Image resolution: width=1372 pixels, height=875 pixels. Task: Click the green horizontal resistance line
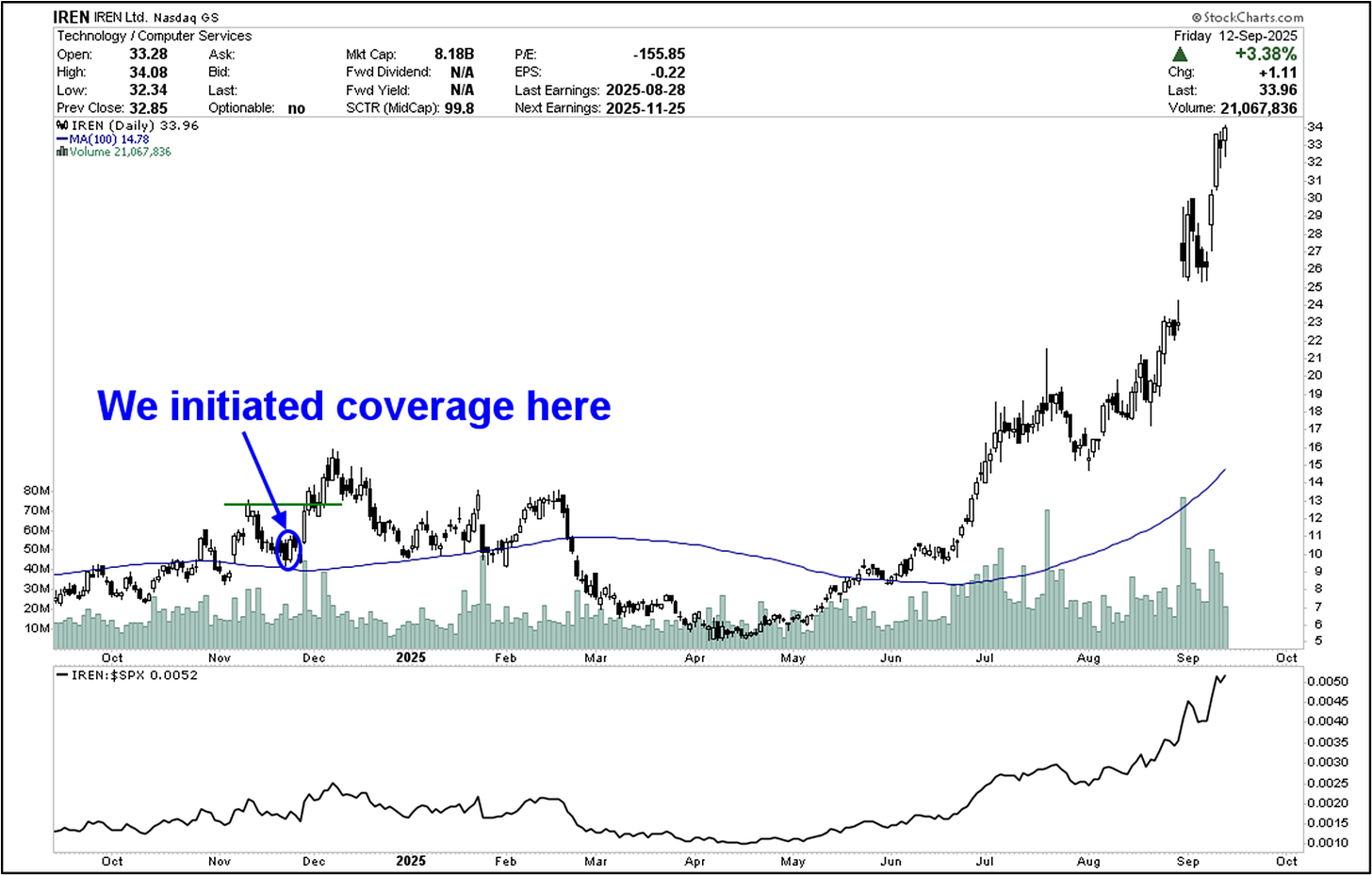[283, 505]
